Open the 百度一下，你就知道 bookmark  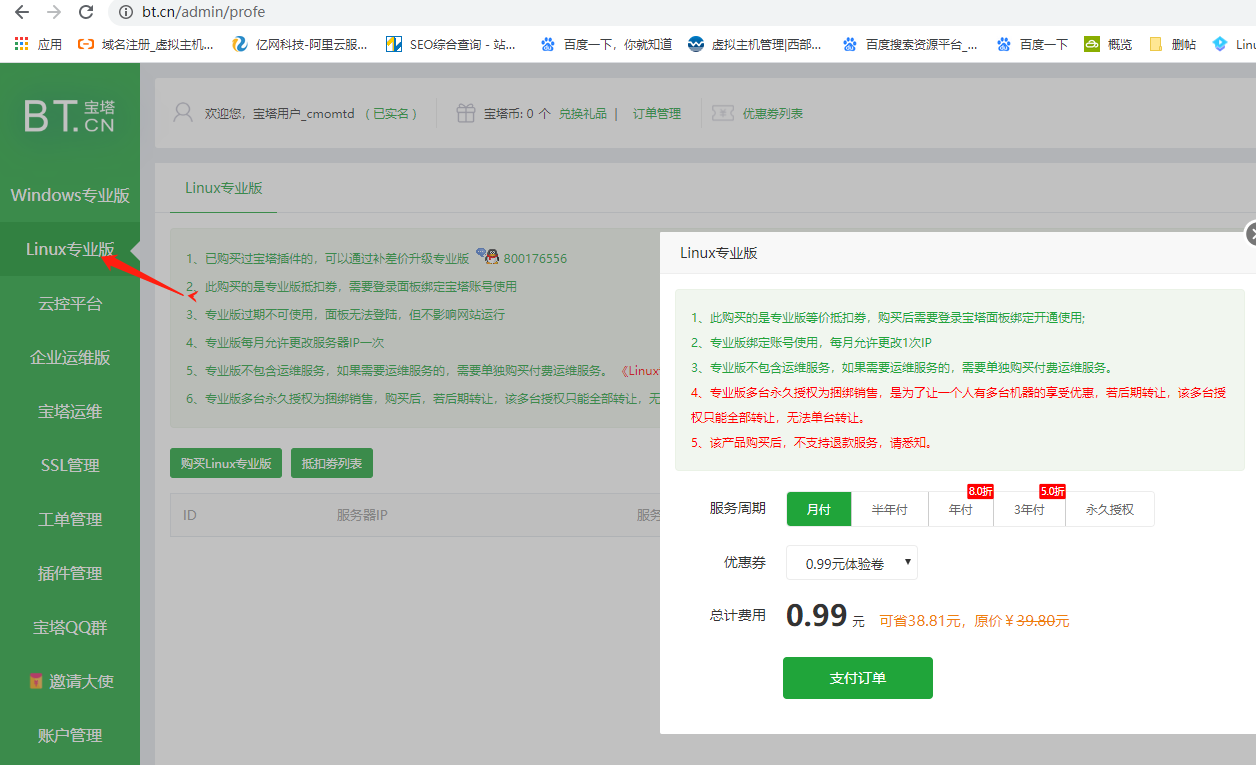coord(606,44)
